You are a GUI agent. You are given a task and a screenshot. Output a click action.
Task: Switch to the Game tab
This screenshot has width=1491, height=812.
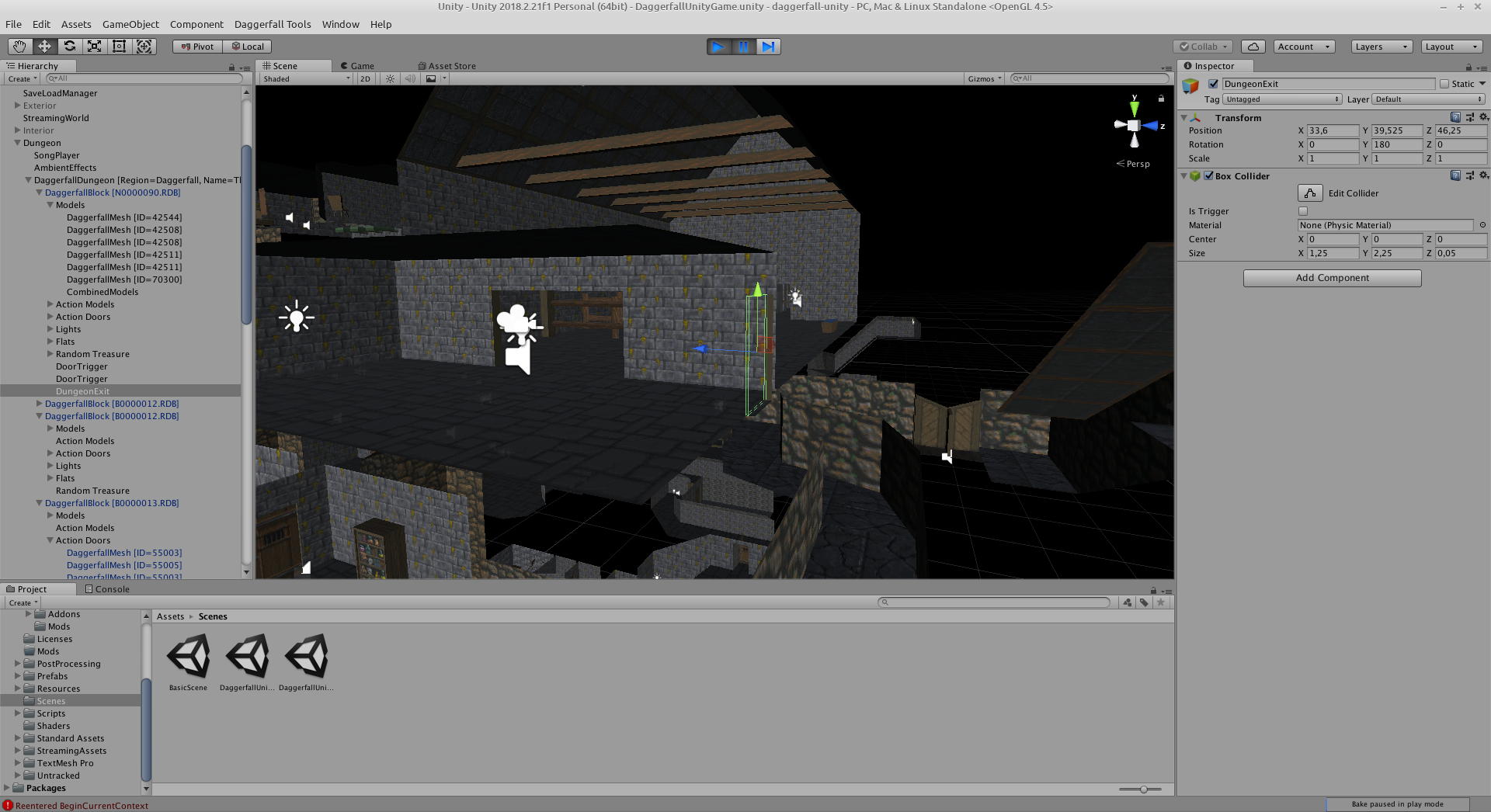(357, 66)
